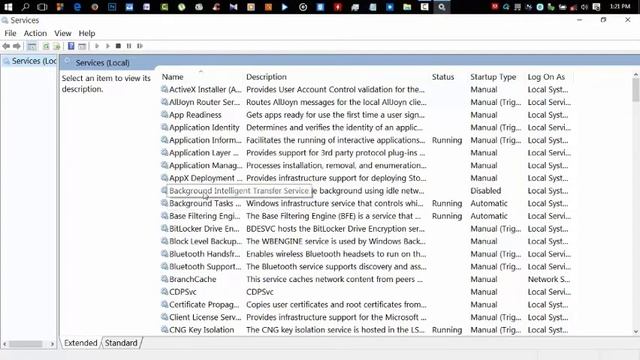Click the gear icon beside BranchCache
Image resolution: width=640 pixels, height=360 pixels.
click(164, 279)
